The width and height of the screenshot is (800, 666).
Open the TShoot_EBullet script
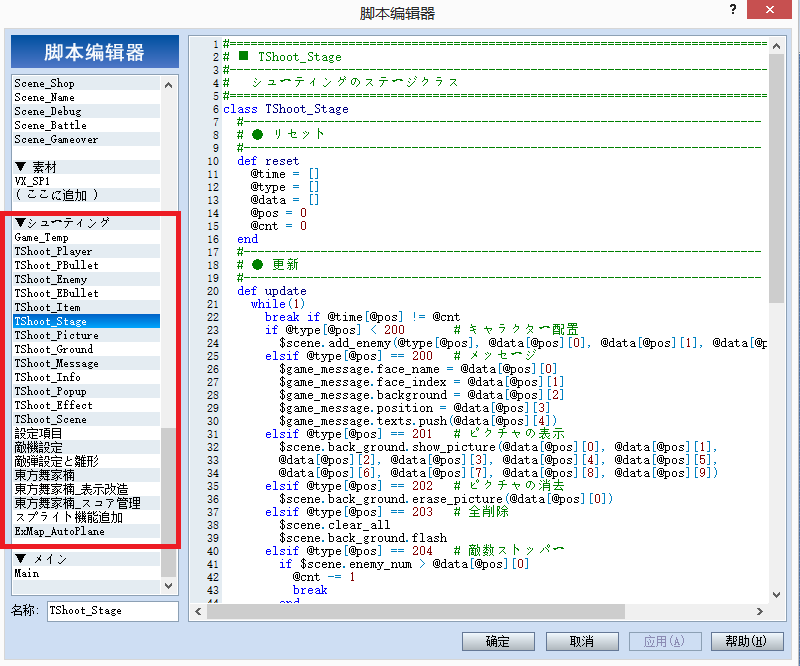[86, 293]
